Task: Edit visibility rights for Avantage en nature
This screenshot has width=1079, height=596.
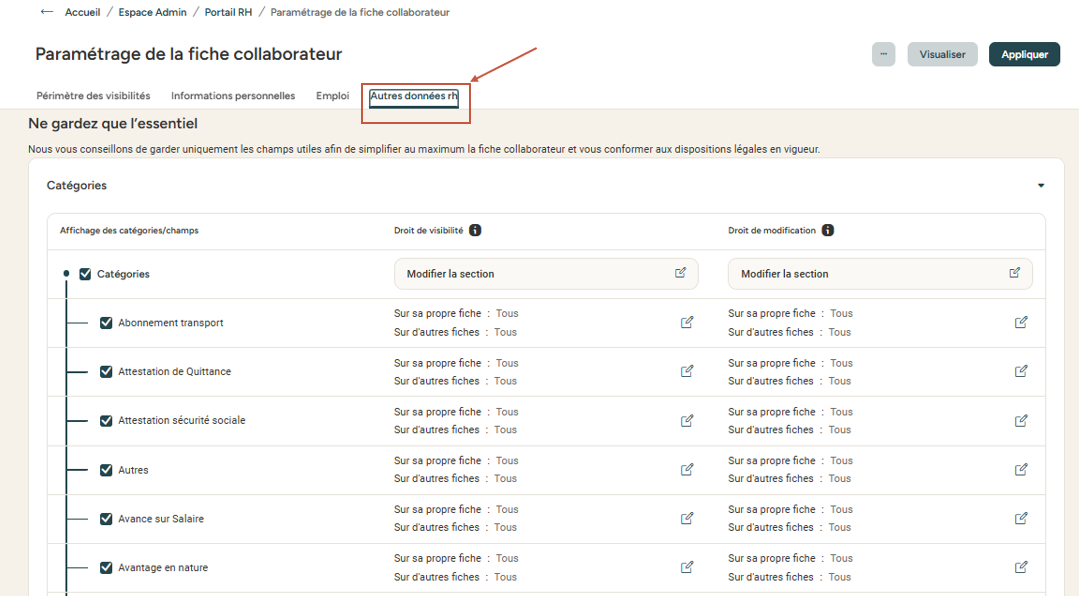Action: (x=687, y=567)
